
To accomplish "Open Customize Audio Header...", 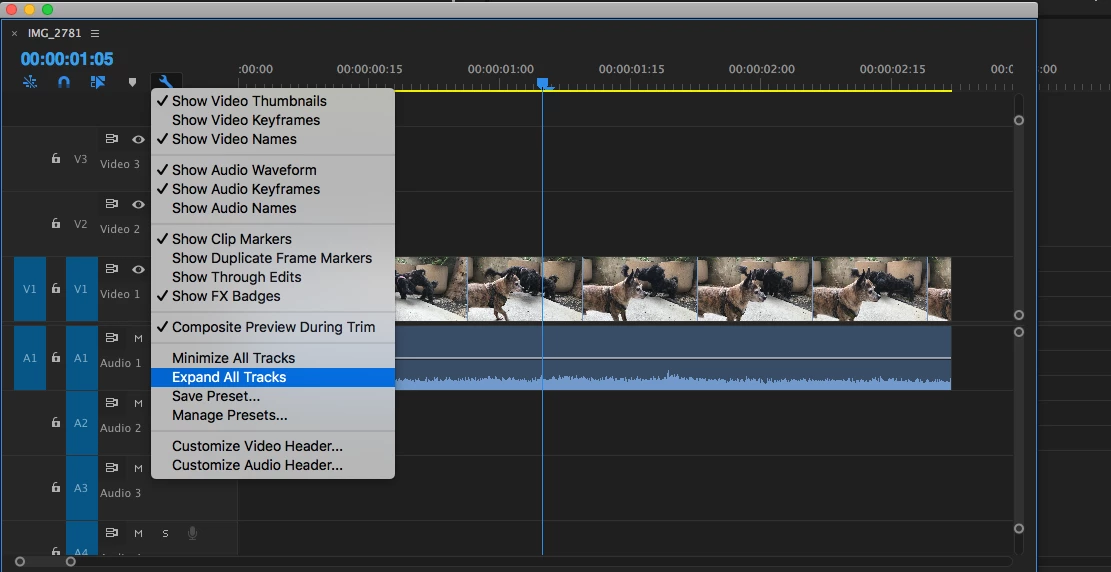I will (x=273, y=466).
